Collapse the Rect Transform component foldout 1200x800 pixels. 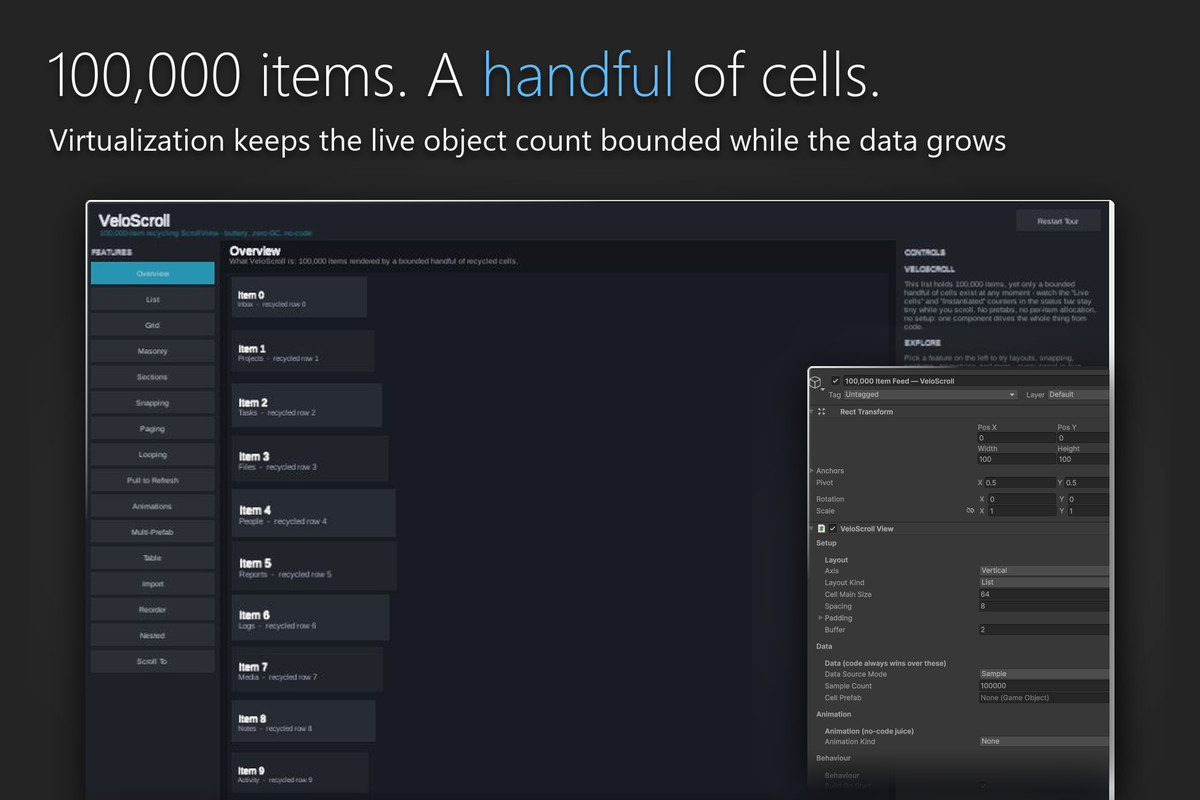tap(811, 411)
